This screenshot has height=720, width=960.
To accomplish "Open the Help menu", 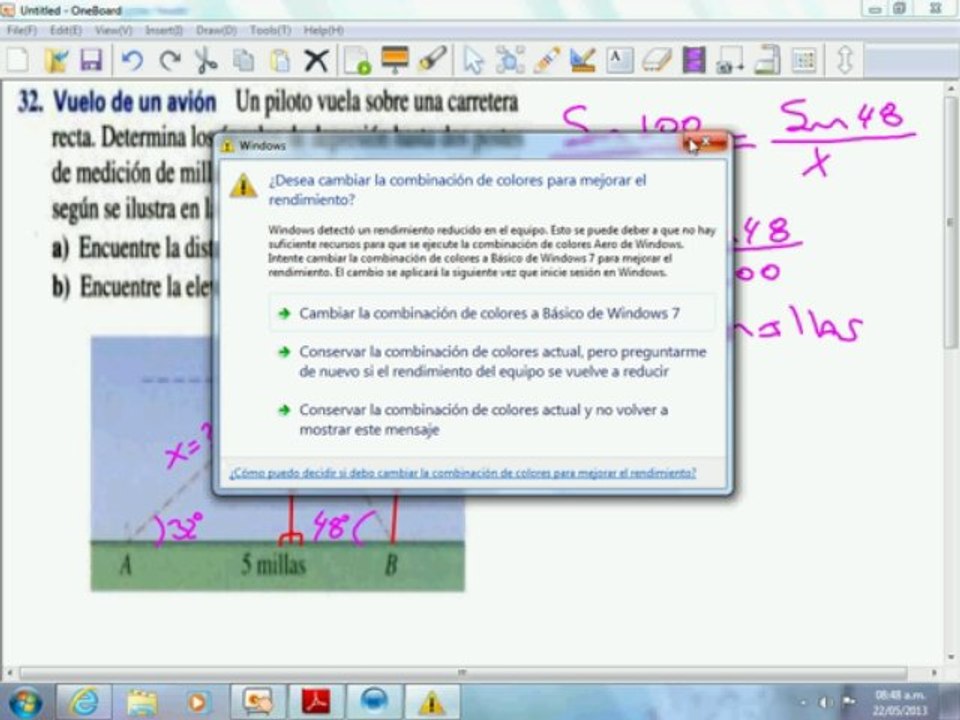I will click(x=323, y=30).
